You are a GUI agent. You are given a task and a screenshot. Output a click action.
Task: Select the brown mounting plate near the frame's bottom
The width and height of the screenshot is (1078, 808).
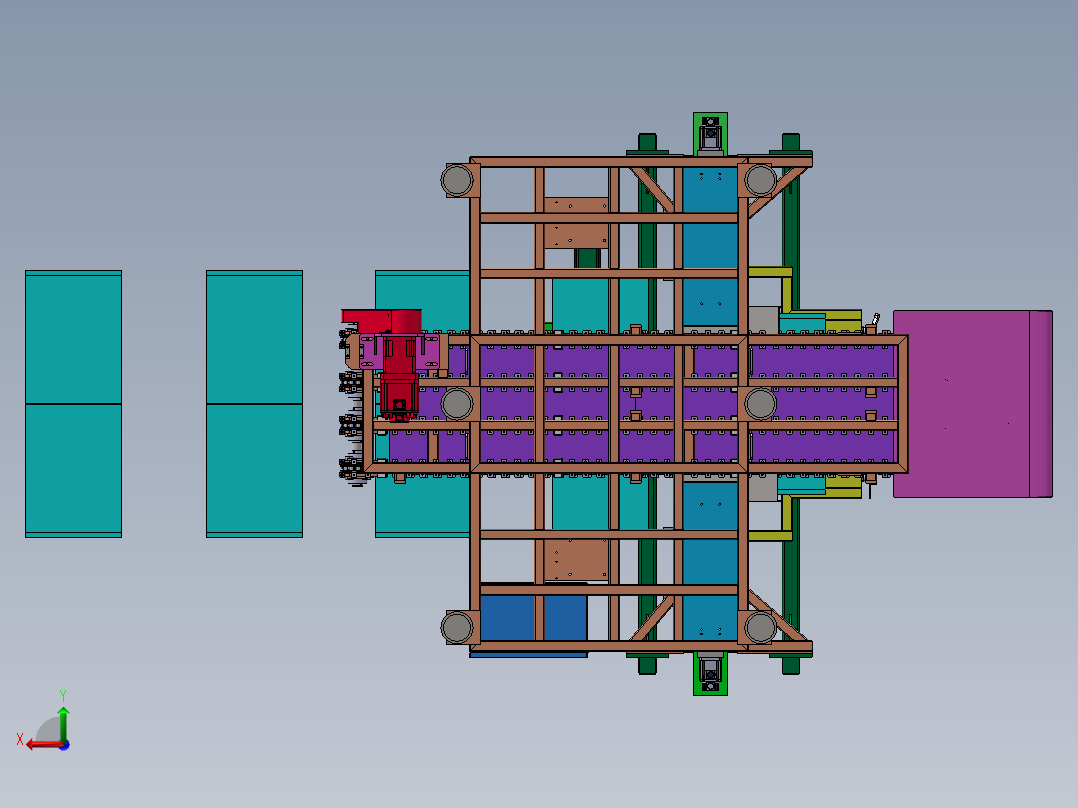[576, 559]
